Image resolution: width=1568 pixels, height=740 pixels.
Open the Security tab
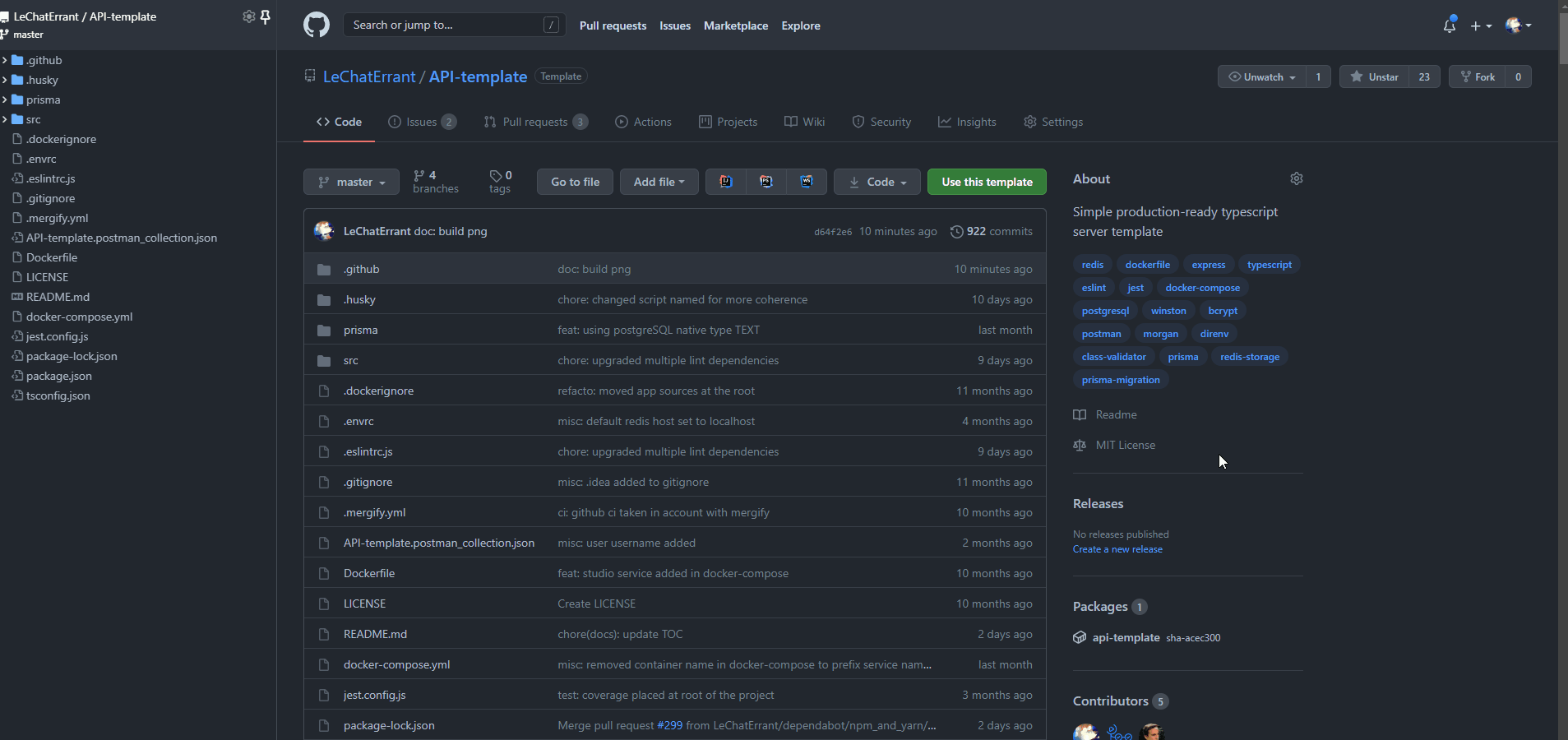(881, 122)
